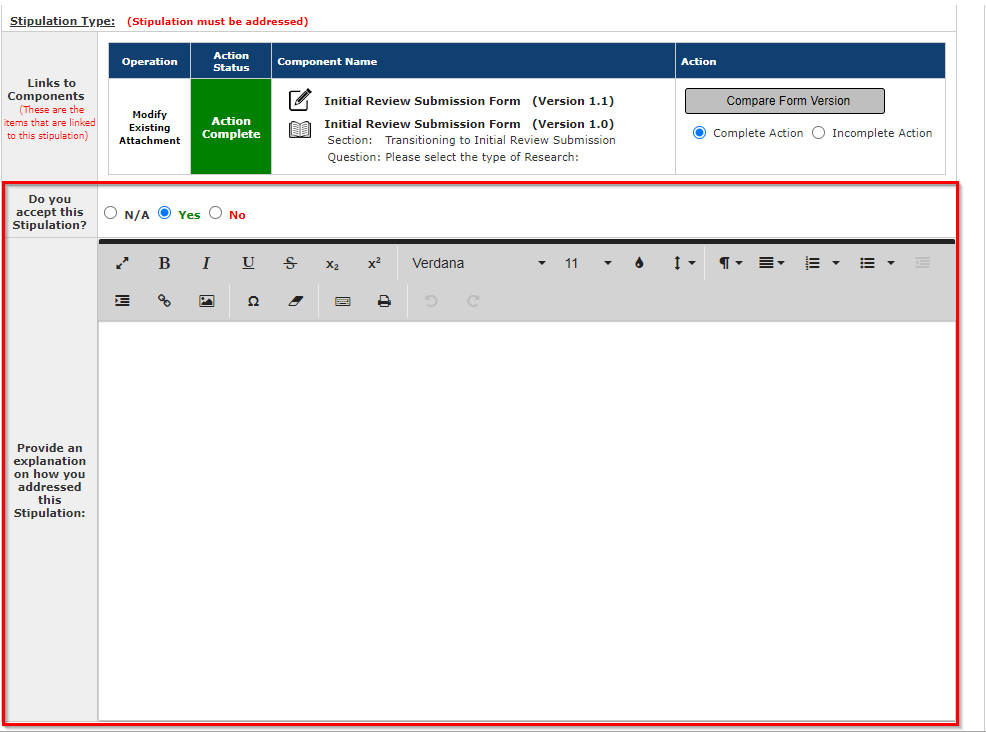Insert an image
Viewport: 986px width, 732px height.
pyautogui.click(x=206, y=301)
